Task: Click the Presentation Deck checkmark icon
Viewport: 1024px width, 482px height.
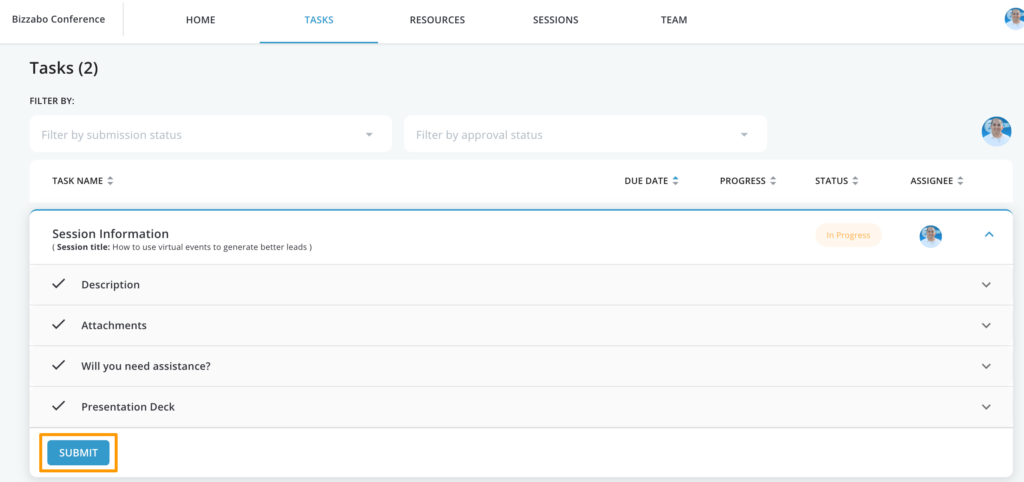Action: click(59, 405)
